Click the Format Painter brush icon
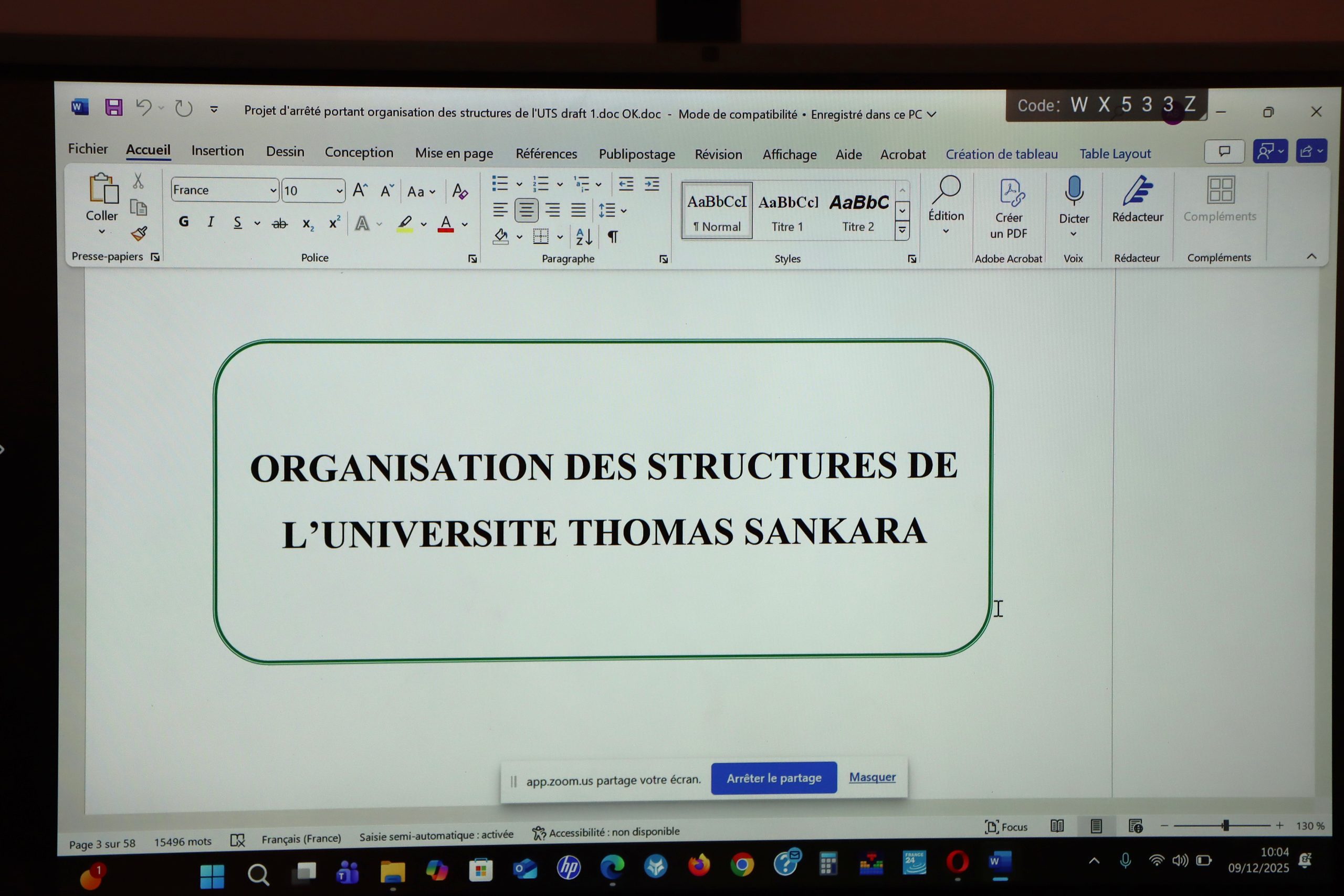1344x896 pixels. pyautogui.click(x=139, y=234)
